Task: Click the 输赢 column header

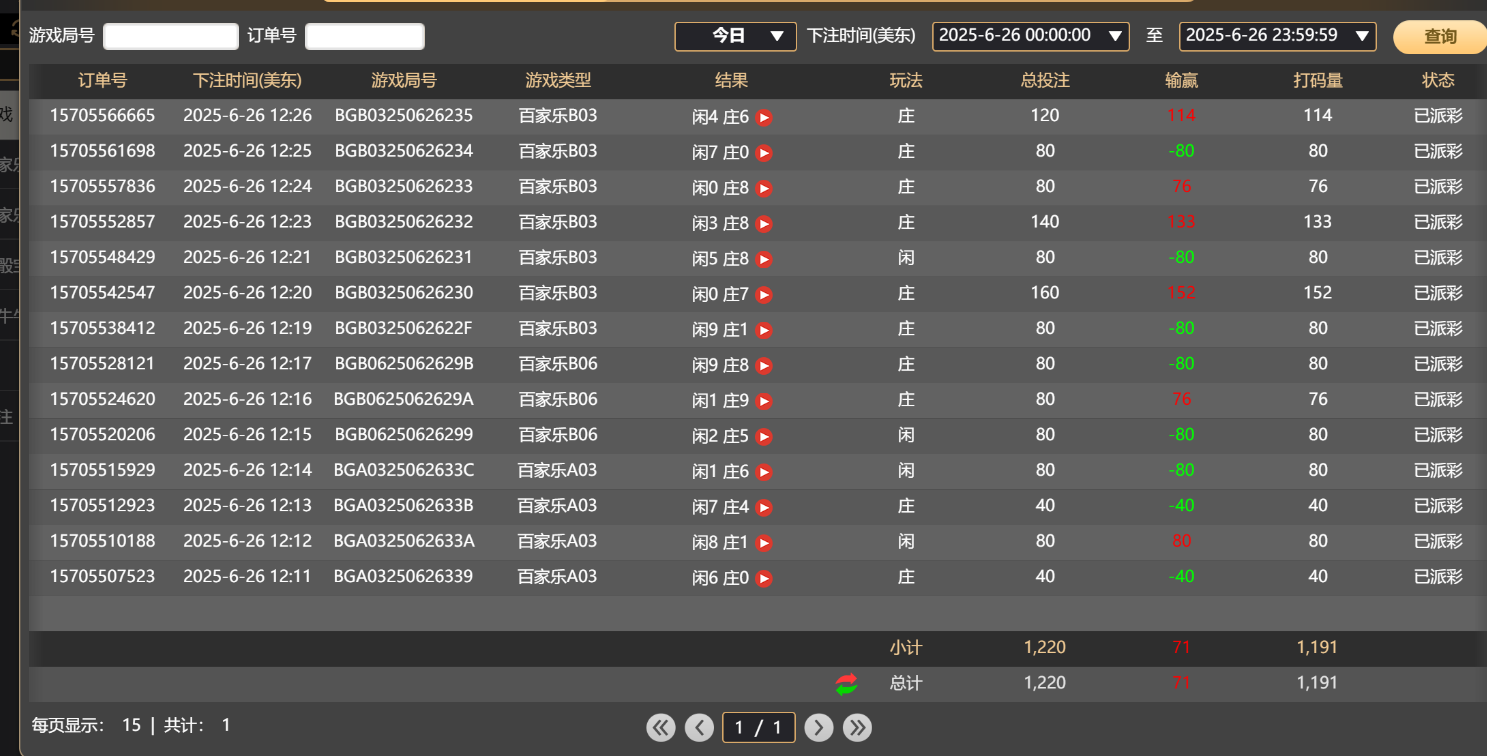Action: click(x=1181, y=81)
